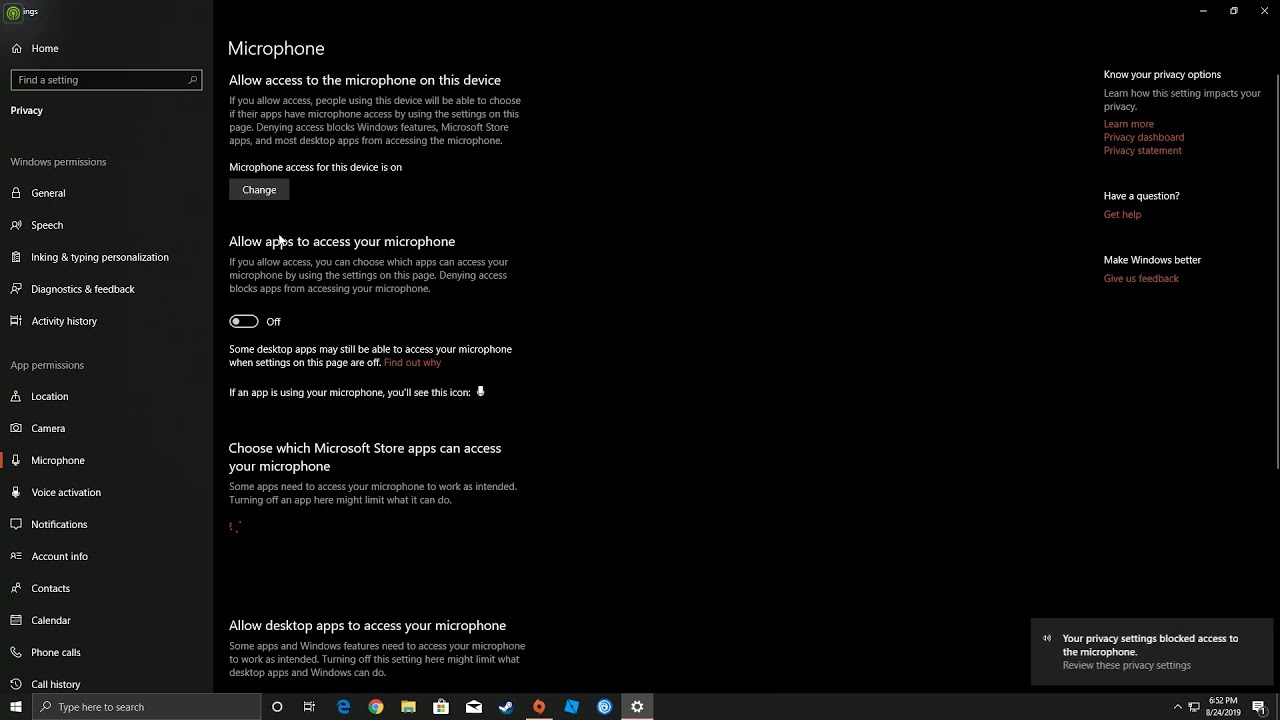The width and height of the screenshot is (1280, 720).
Task: Open the Privacy statement link
Action: point(1142,150)
